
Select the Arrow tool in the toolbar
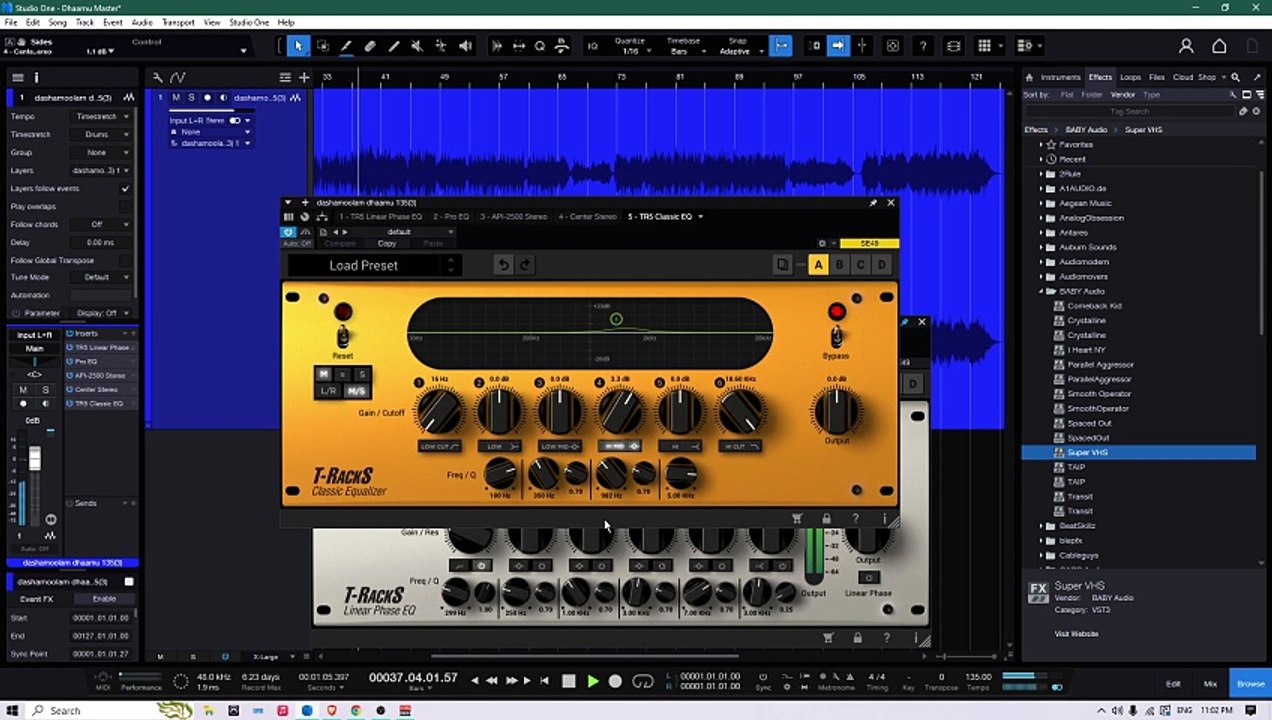click(298, 46)
